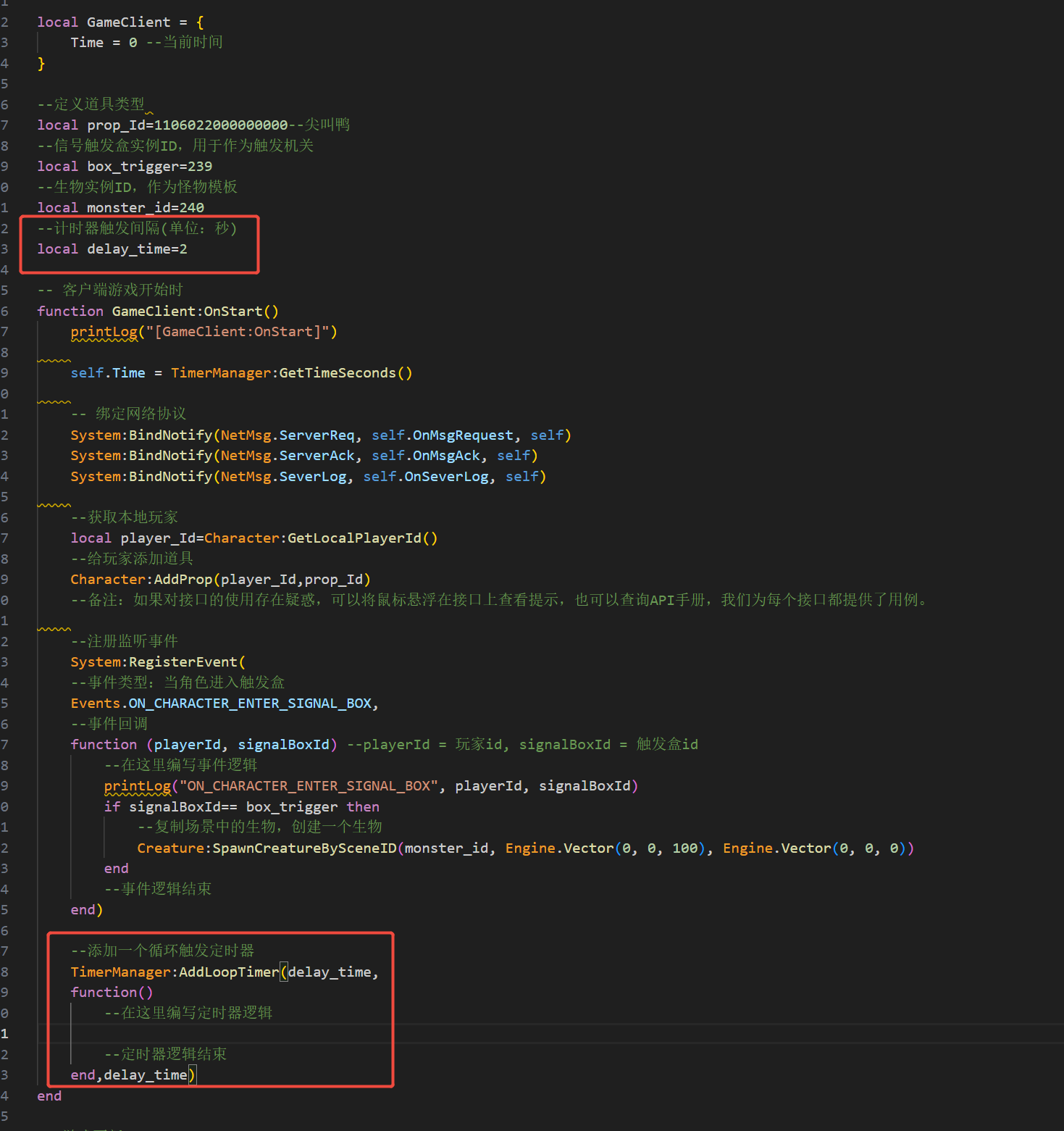The height and width of the screenshot is (1131, 1064).
Task: Place cursor on empty line inside timer function
Action: pyautogui.click(x=217, y=1034)
